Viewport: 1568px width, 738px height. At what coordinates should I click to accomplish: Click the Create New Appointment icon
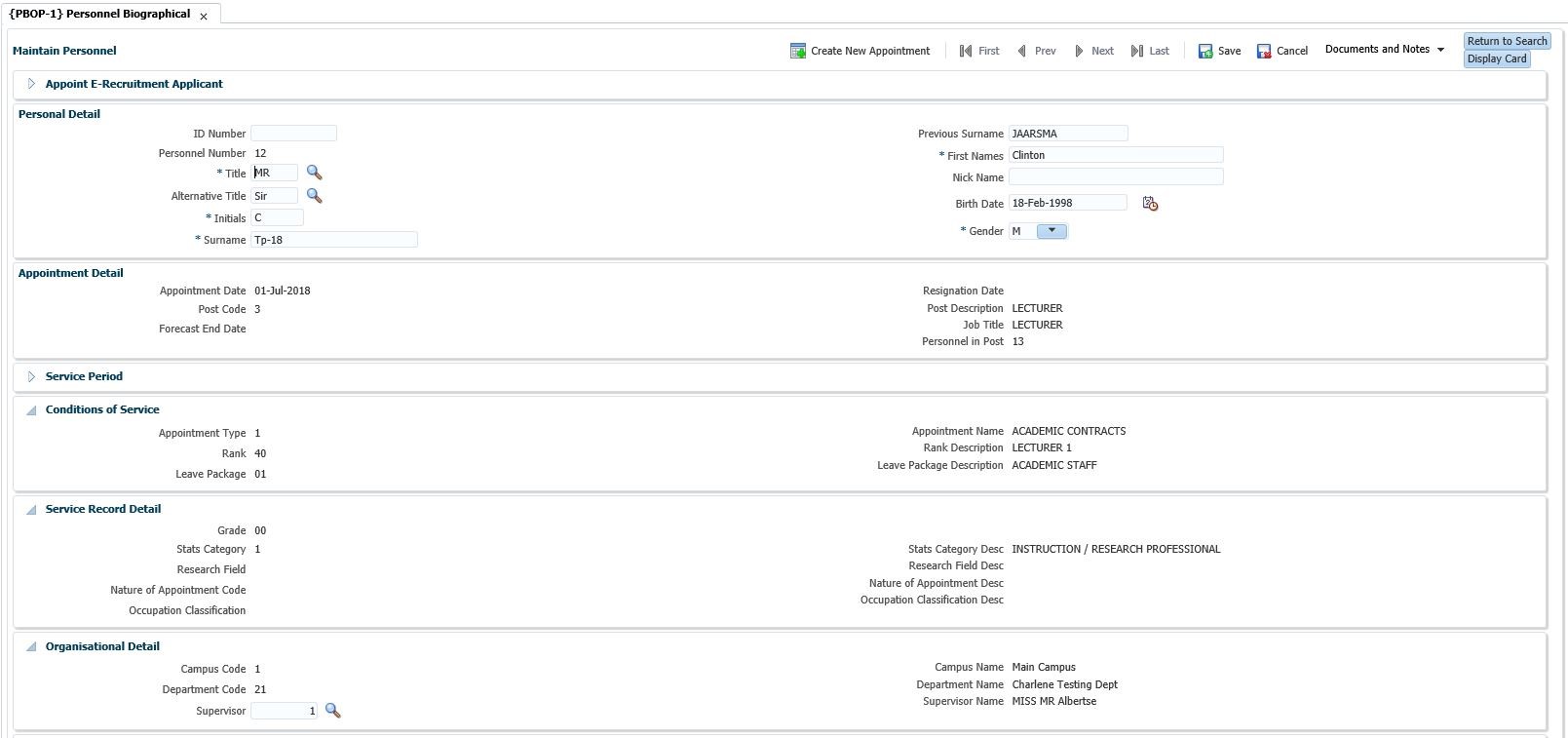coord(798,51)
